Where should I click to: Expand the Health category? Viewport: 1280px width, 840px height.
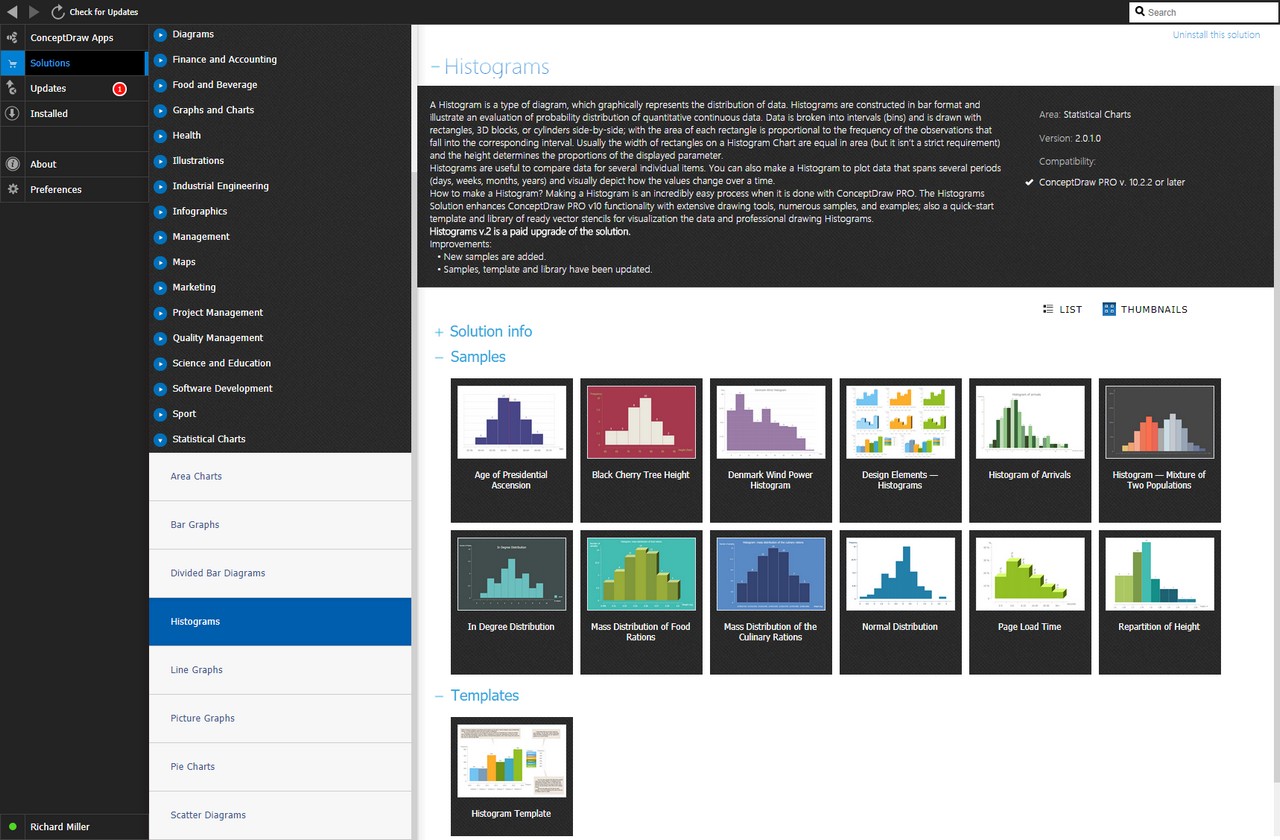click(160, 135)
